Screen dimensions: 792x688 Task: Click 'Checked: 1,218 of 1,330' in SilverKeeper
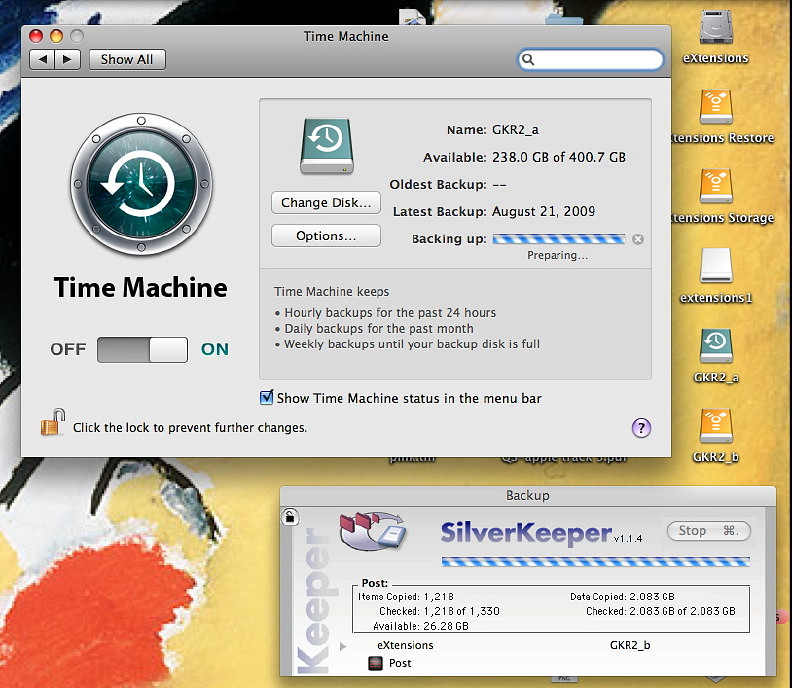point(439,611)
